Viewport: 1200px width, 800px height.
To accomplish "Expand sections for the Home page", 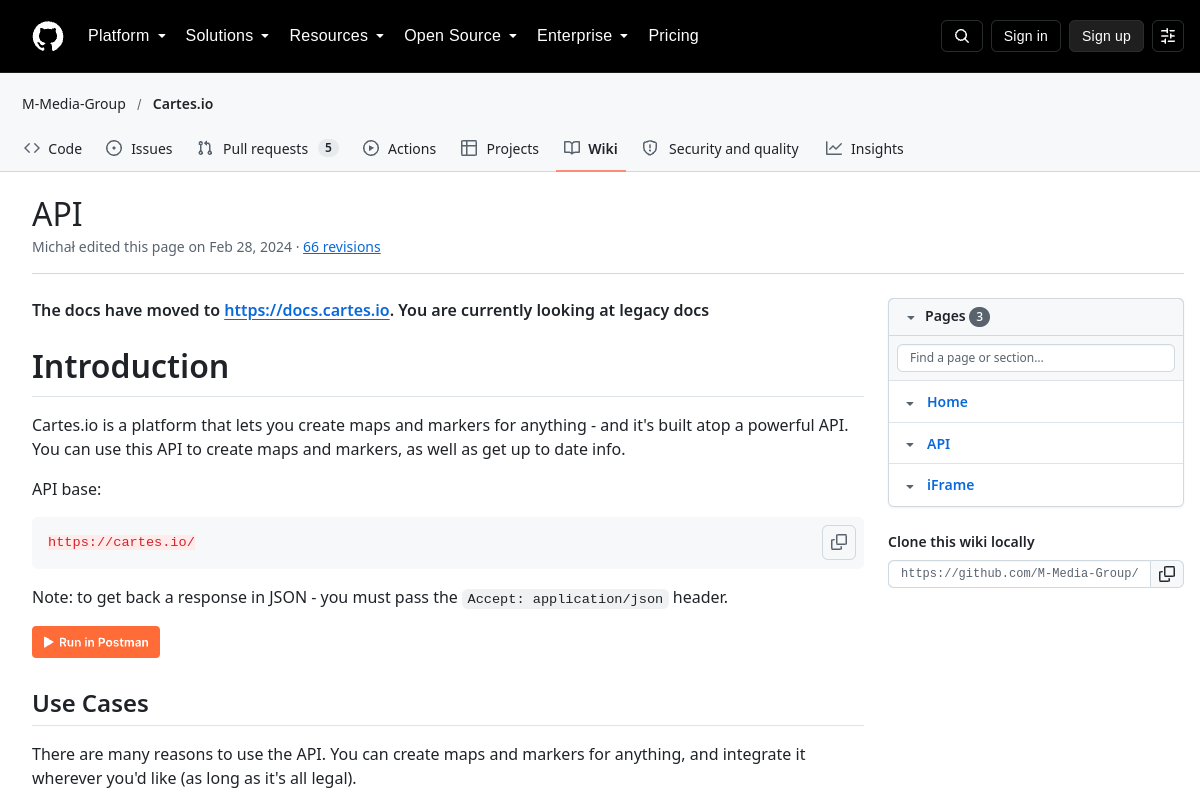I will coord(910,403).
